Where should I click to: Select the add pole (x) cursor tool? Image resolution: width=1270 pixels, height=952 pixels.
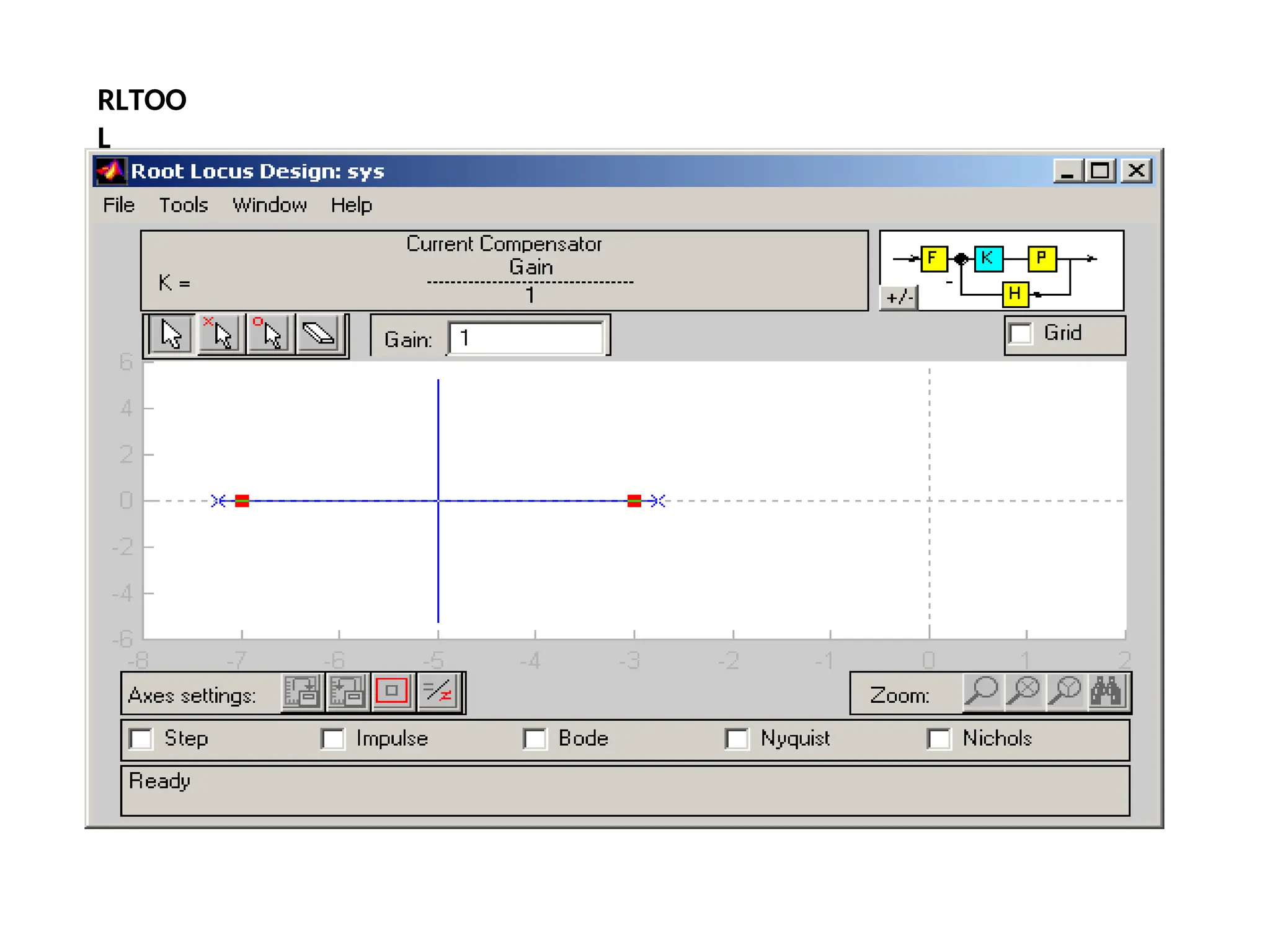point(221,335)
